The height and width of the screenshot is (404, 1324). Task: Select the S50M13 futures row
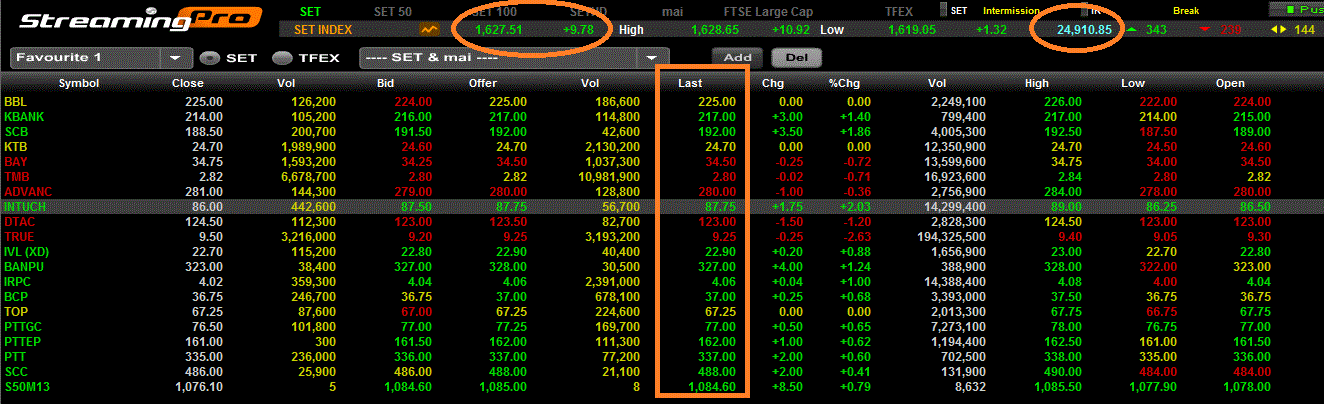click(x=662, y=386)
